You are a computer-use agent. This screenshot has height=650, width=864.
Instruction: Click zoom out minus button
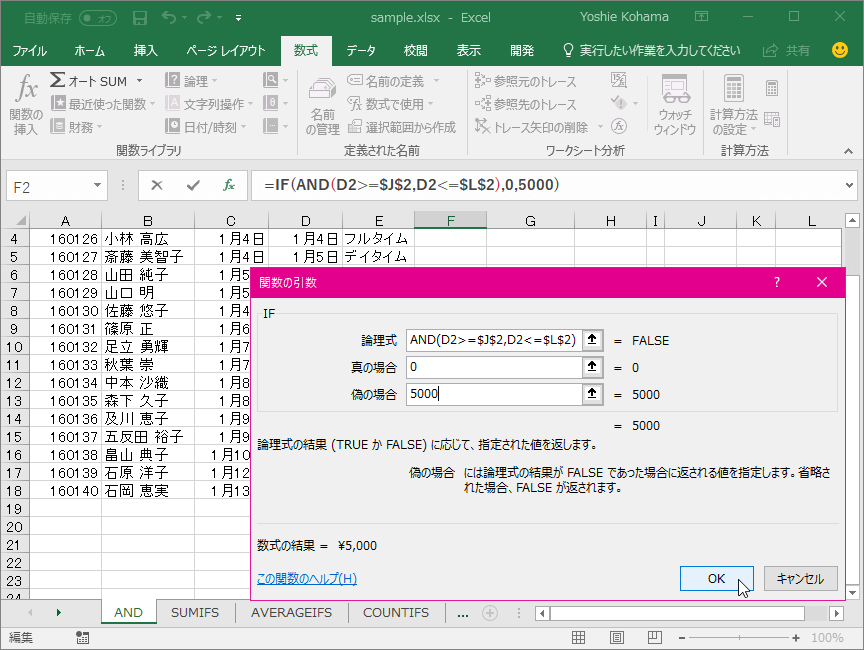(682, 637)
